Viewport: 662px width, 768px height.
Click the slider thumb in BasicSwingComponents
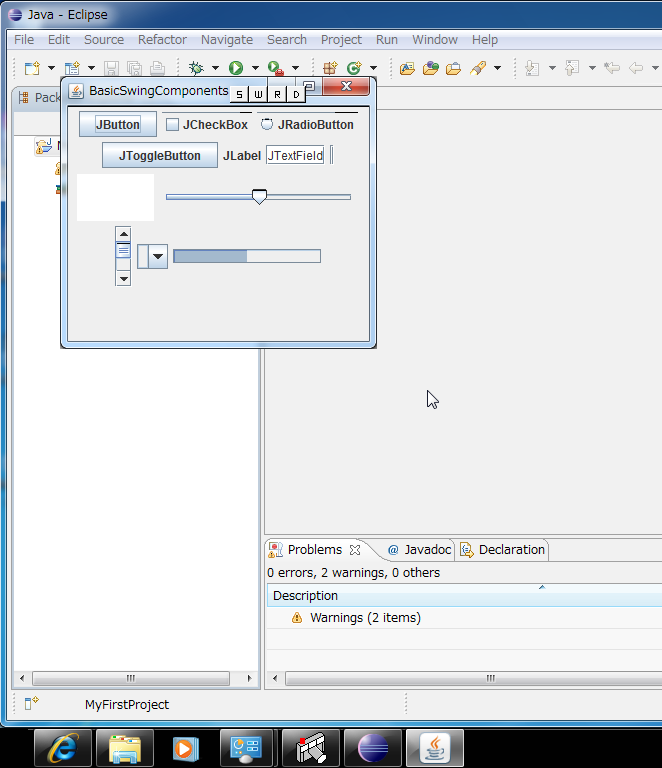click(x=259, y=197)
